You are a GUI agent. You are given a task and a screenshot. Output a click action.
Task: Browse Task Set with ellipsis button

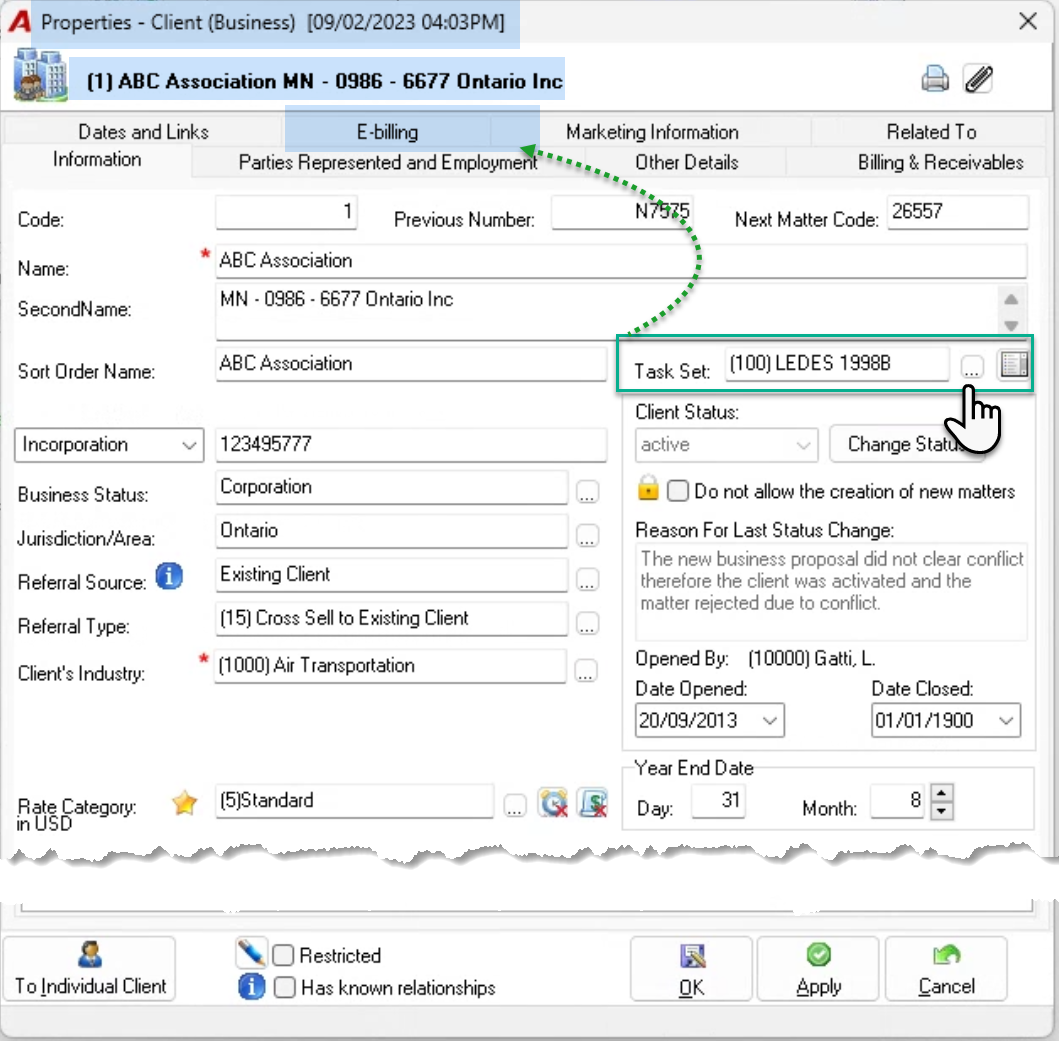(971, 367)
